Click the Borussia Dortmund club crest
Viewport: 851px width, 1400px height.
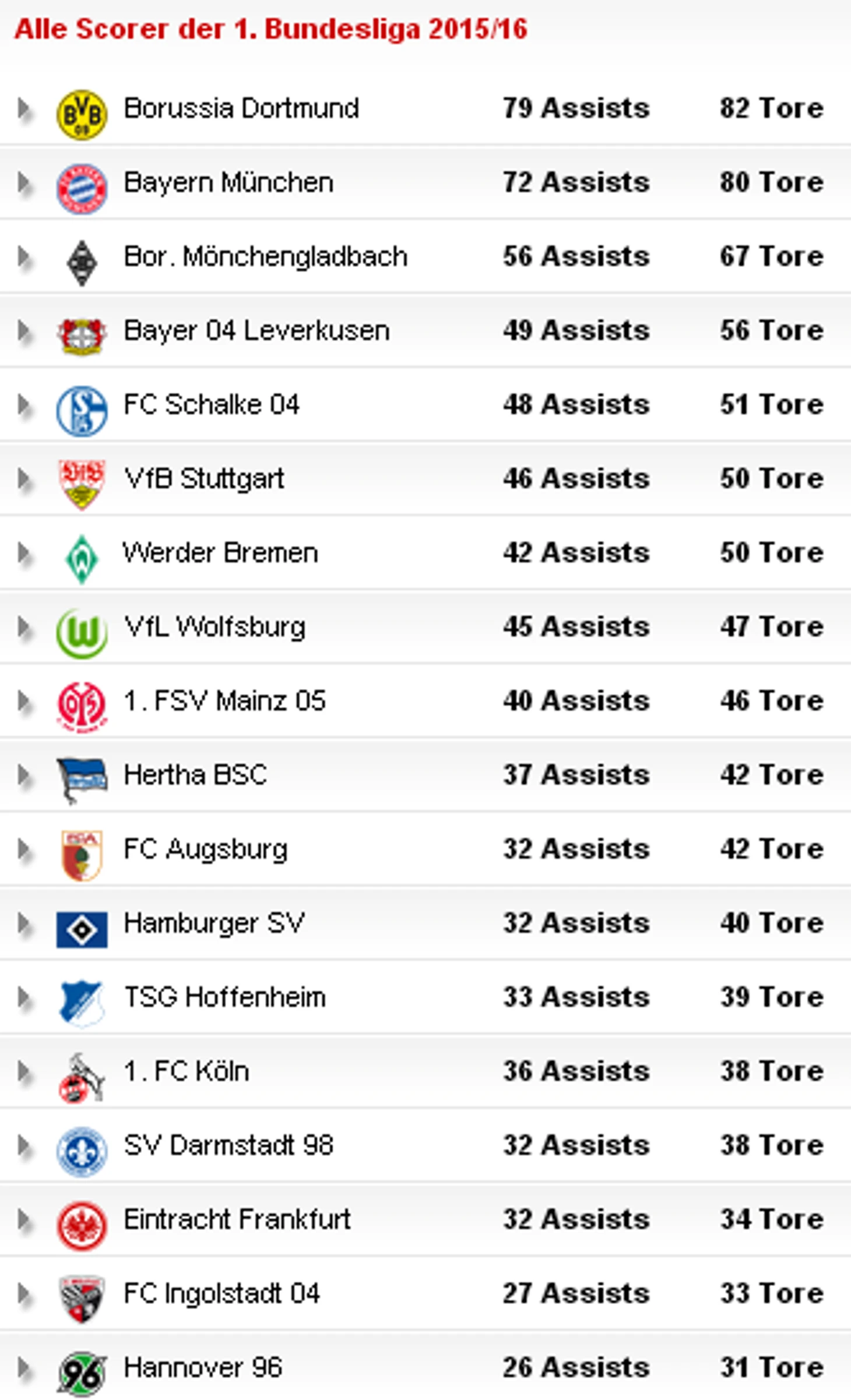(x=82, y=114)
